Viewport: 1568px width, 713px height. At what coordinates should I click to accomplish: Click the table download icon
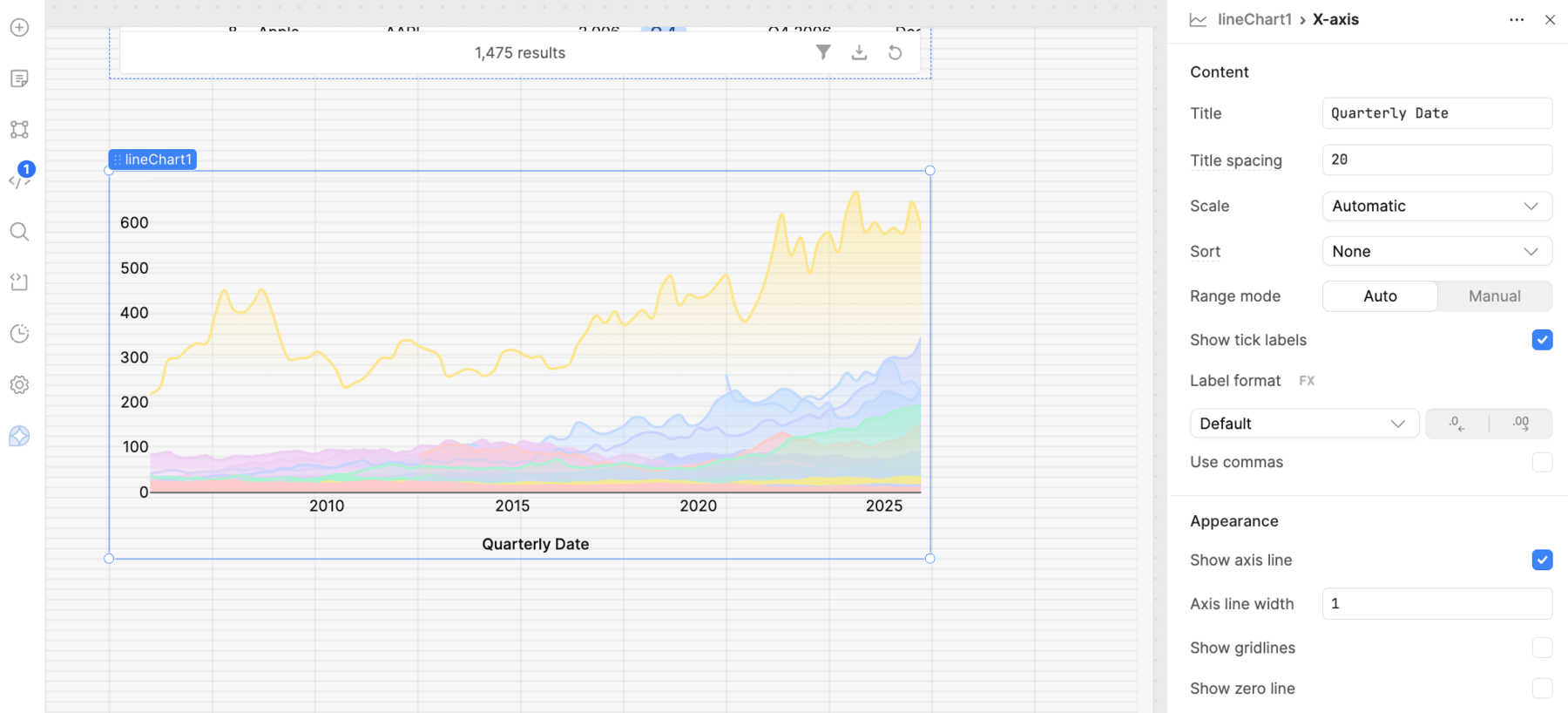[x=859, y=52]
